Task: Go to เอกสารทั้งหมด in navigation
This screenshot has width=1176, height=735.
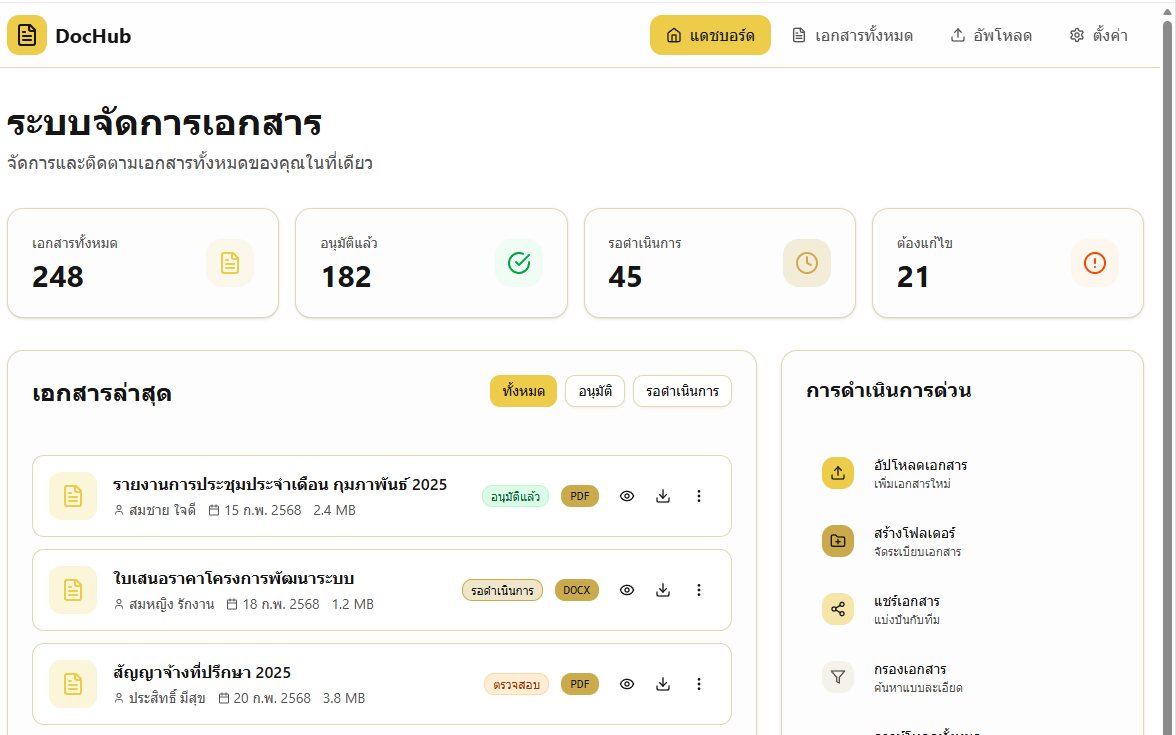Action: click(853, 35)
